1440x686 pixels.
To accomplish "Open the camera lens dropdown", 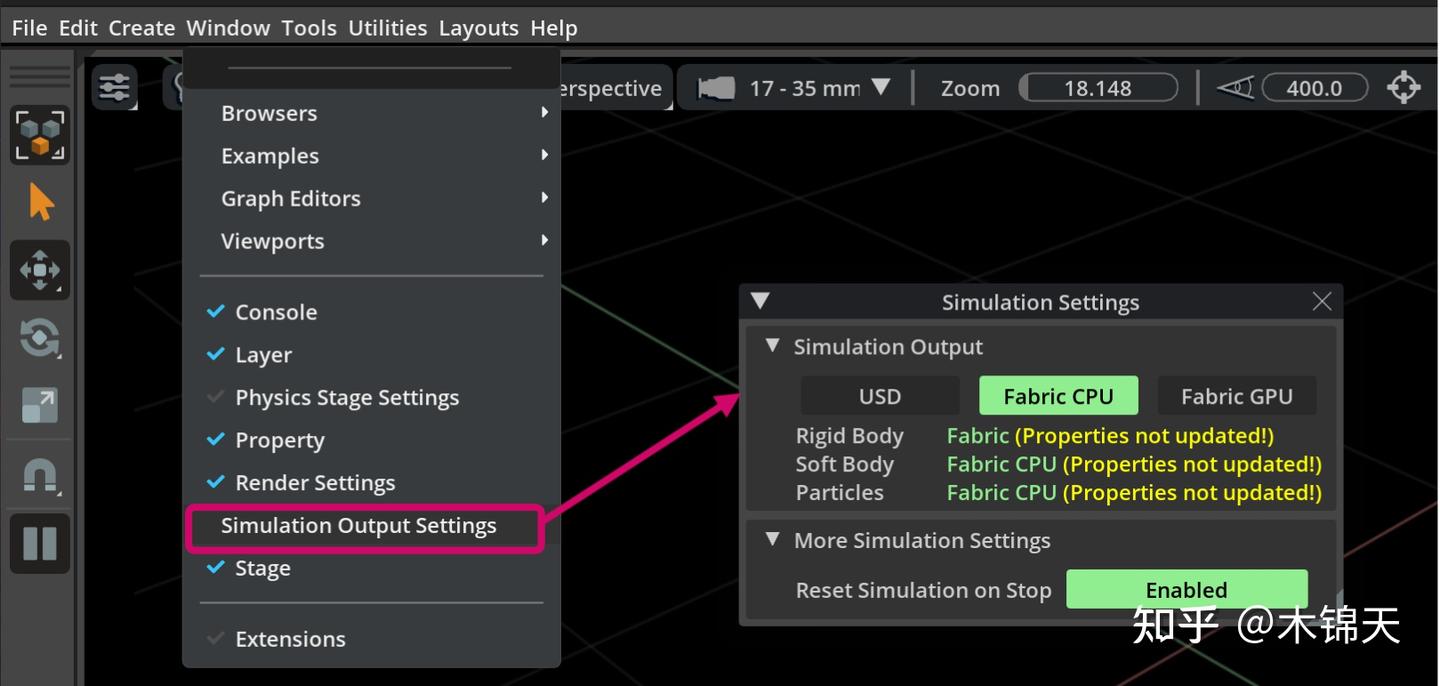I will point(880,87).
